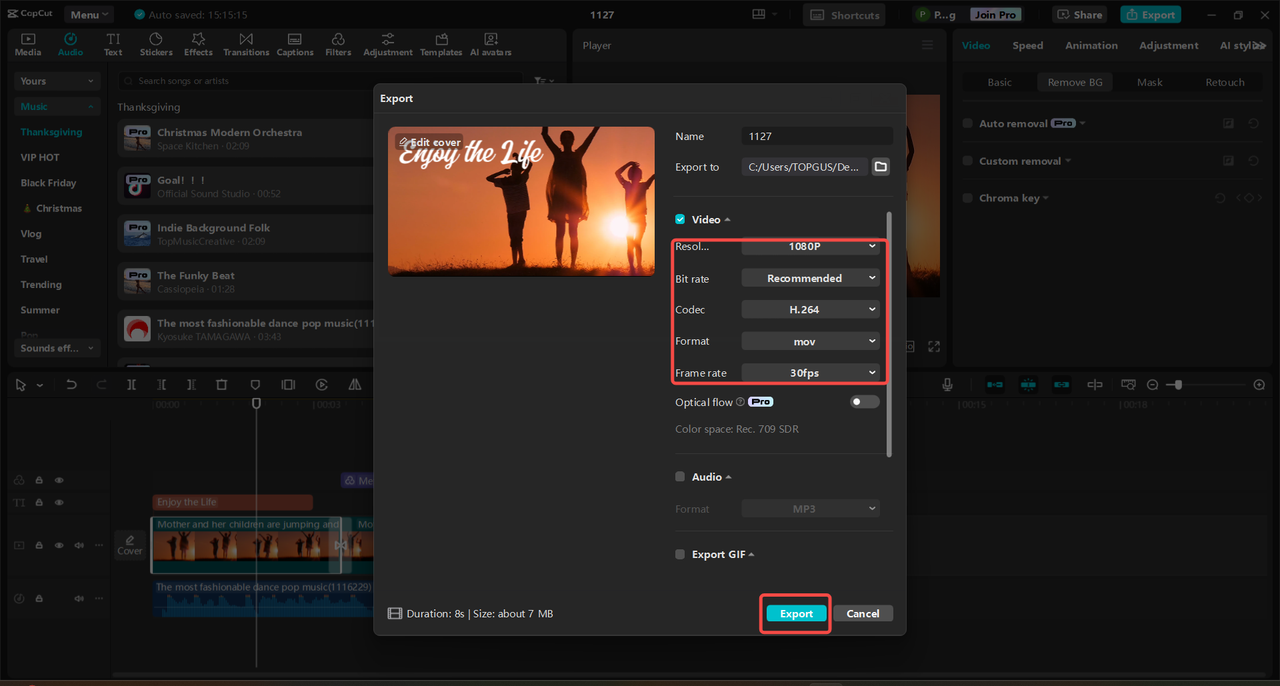The width and height of the screenshot is (1280, 686).
Task: Open the audio library filter icon
Action: [541, 81]
